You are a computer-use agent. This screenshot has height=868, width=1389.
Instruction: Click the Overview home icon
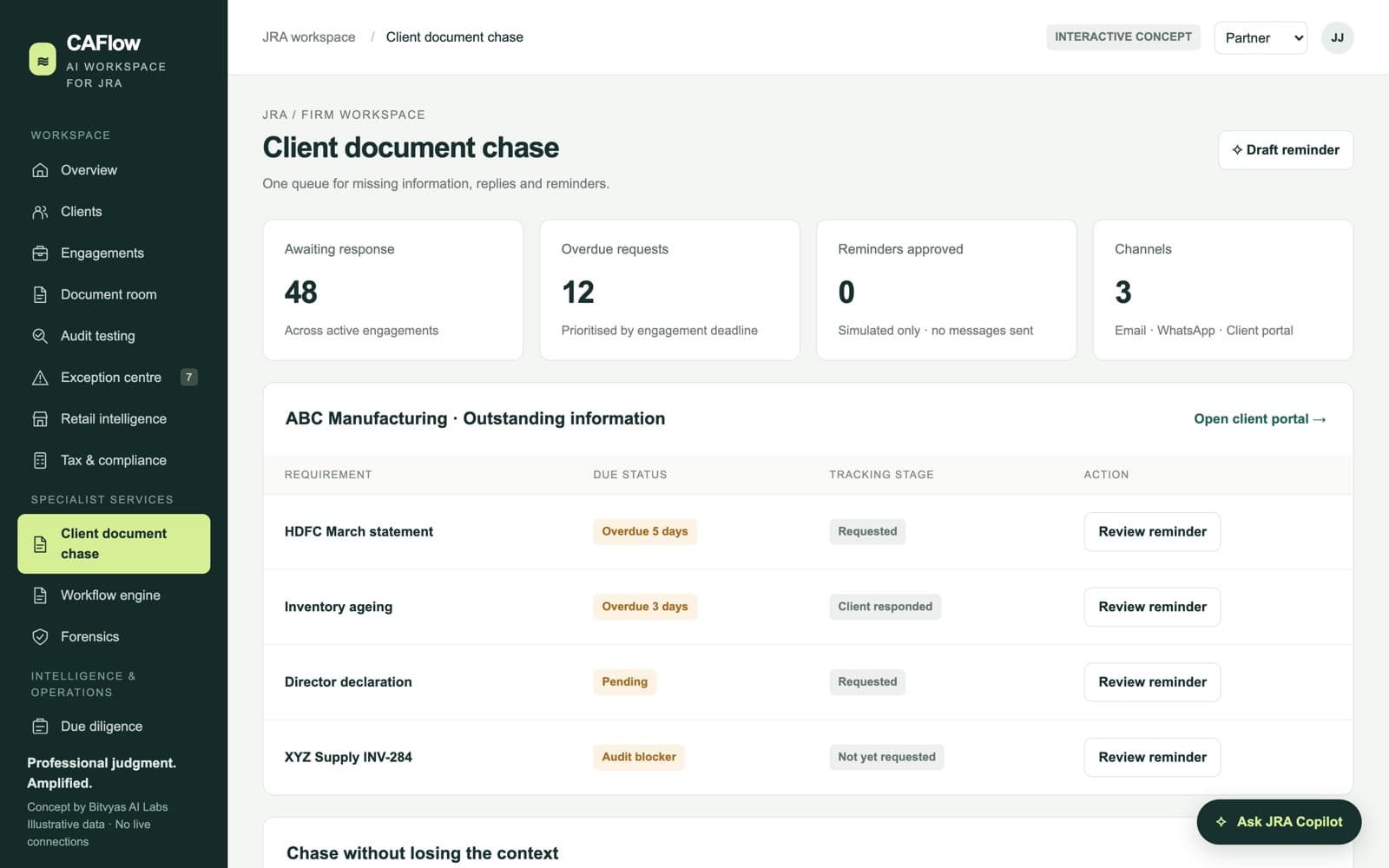[40, 170]
